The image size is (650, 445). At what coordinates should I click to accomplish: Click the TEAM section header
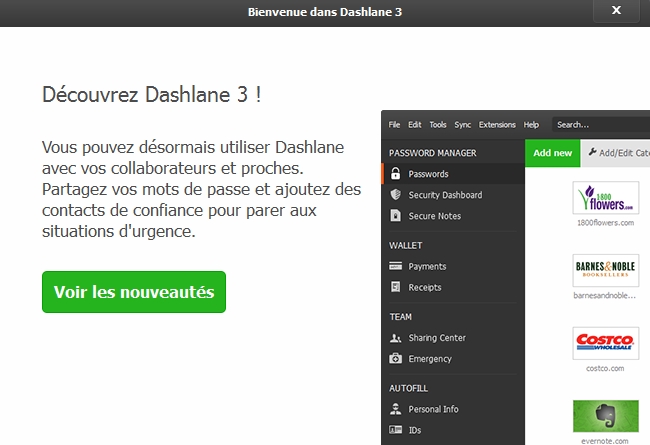[400, 317]
